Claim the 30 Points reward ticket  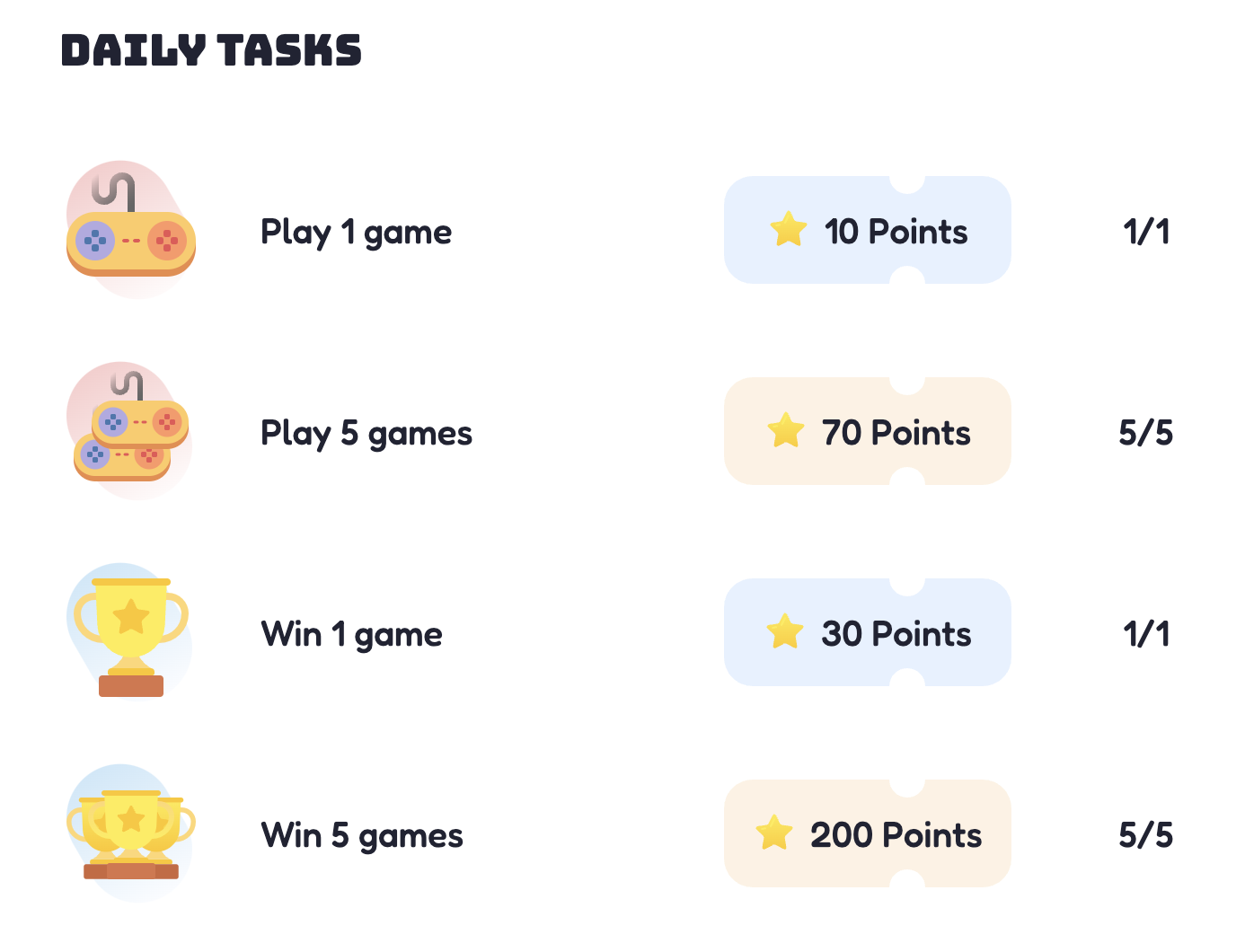868,632
